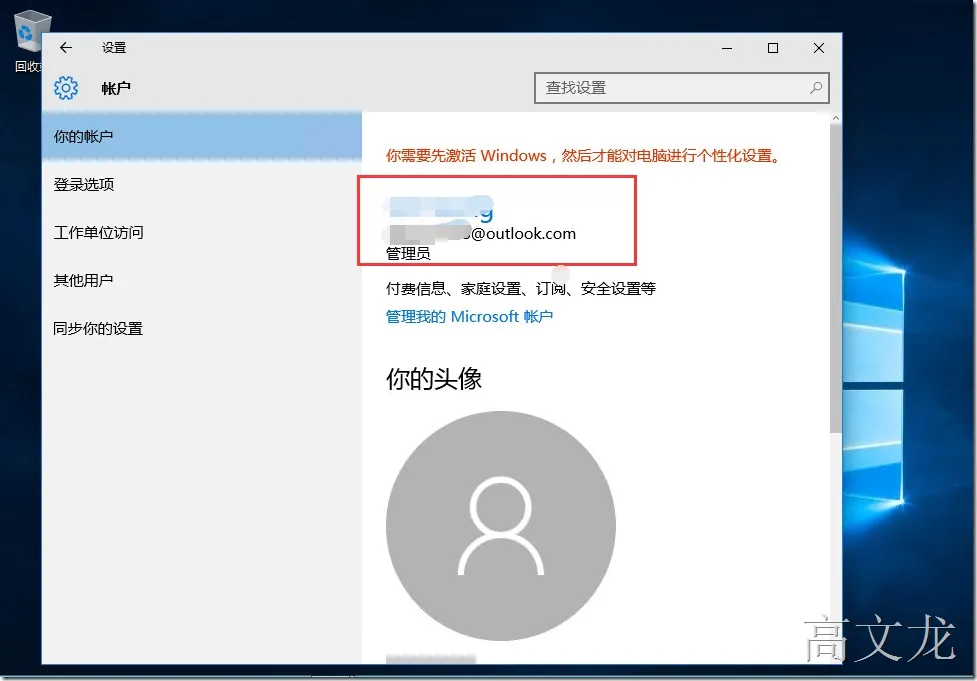977x681 pixels.
Task: Click the 你的头像 heading
Action: (434, 379)
